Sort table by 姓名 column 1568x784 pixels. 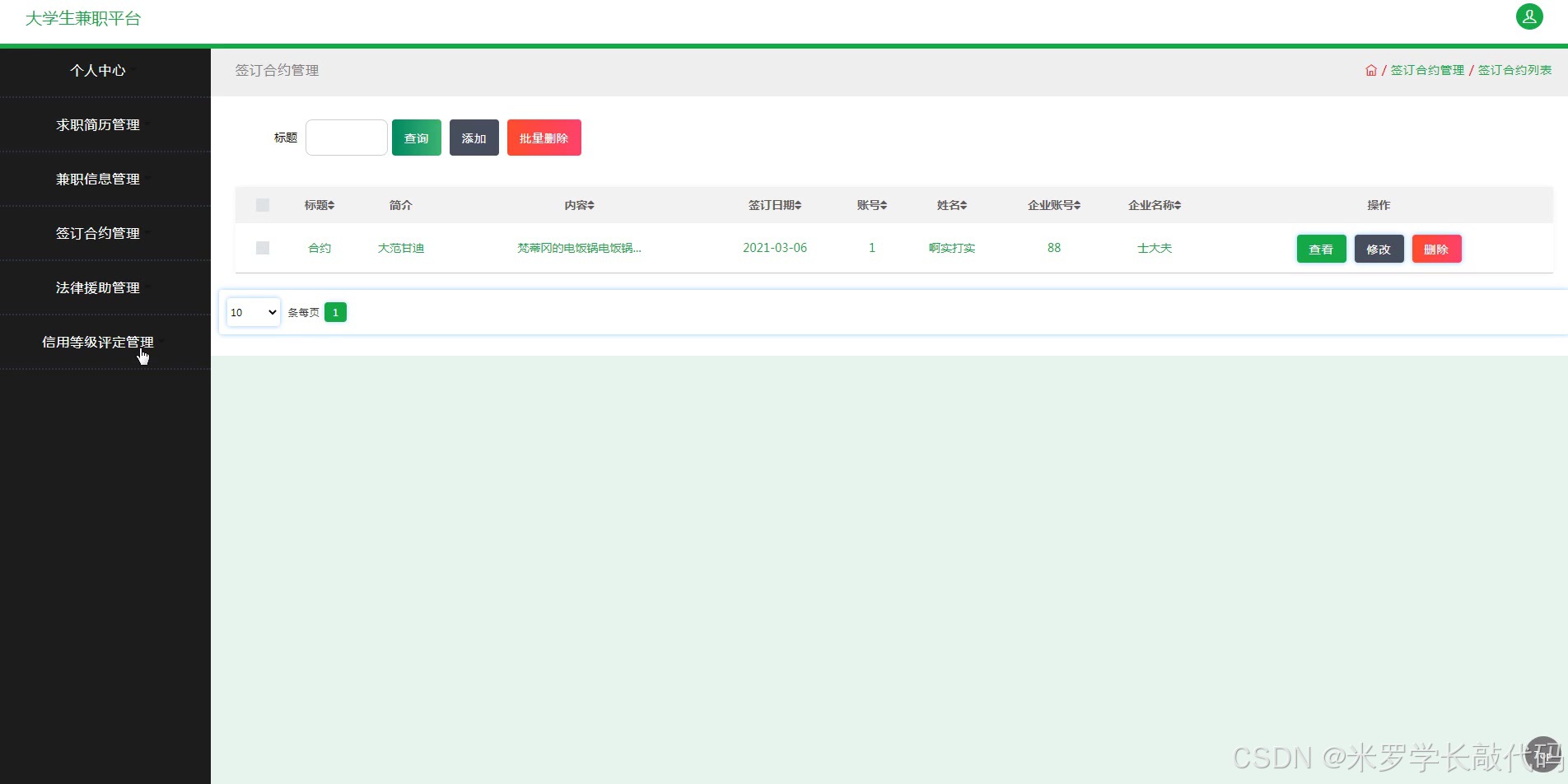click(952, 205)
